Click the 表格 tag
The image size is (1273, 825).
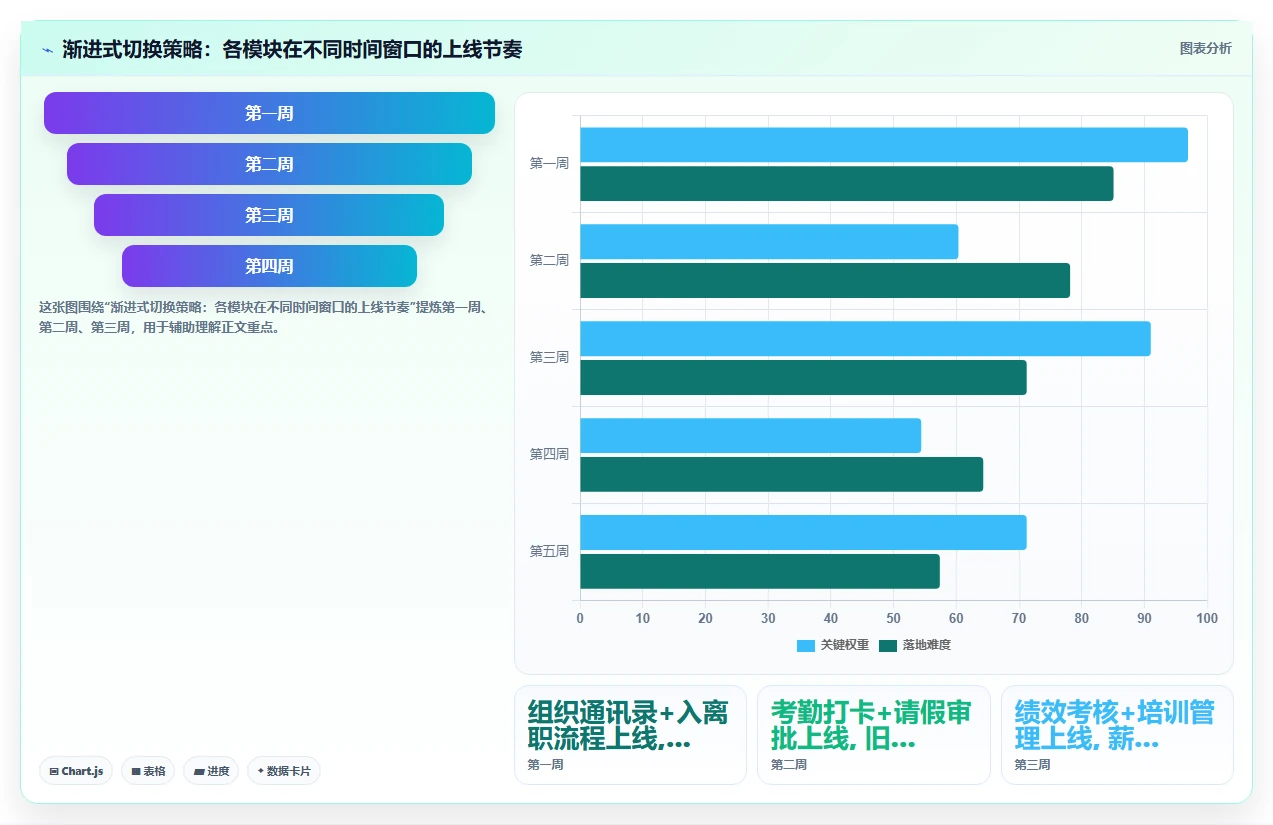148,771
